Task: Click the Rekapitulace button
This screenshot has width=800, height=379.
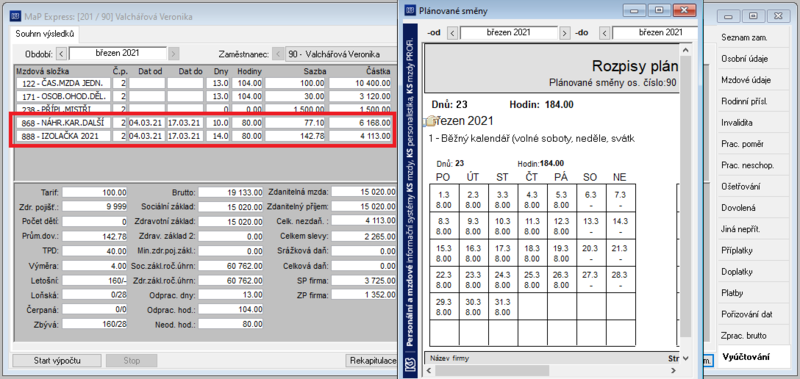Action: [372, 361]
